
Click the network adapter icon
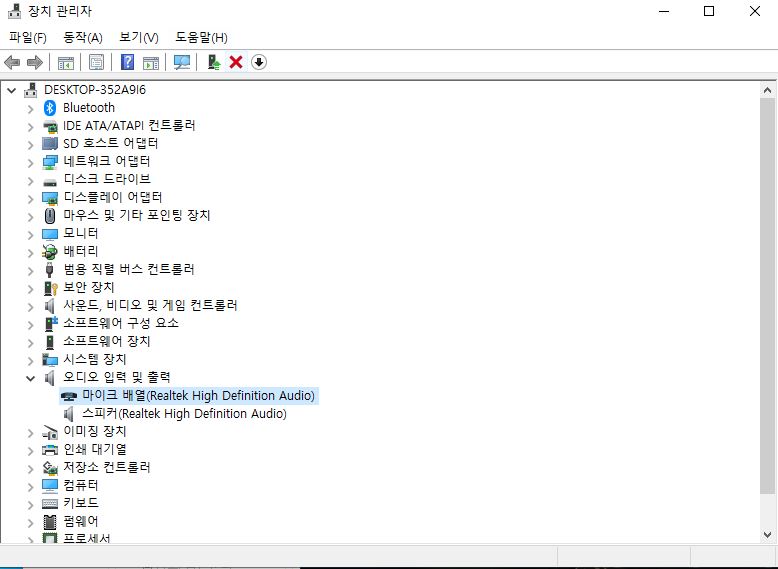50,162
